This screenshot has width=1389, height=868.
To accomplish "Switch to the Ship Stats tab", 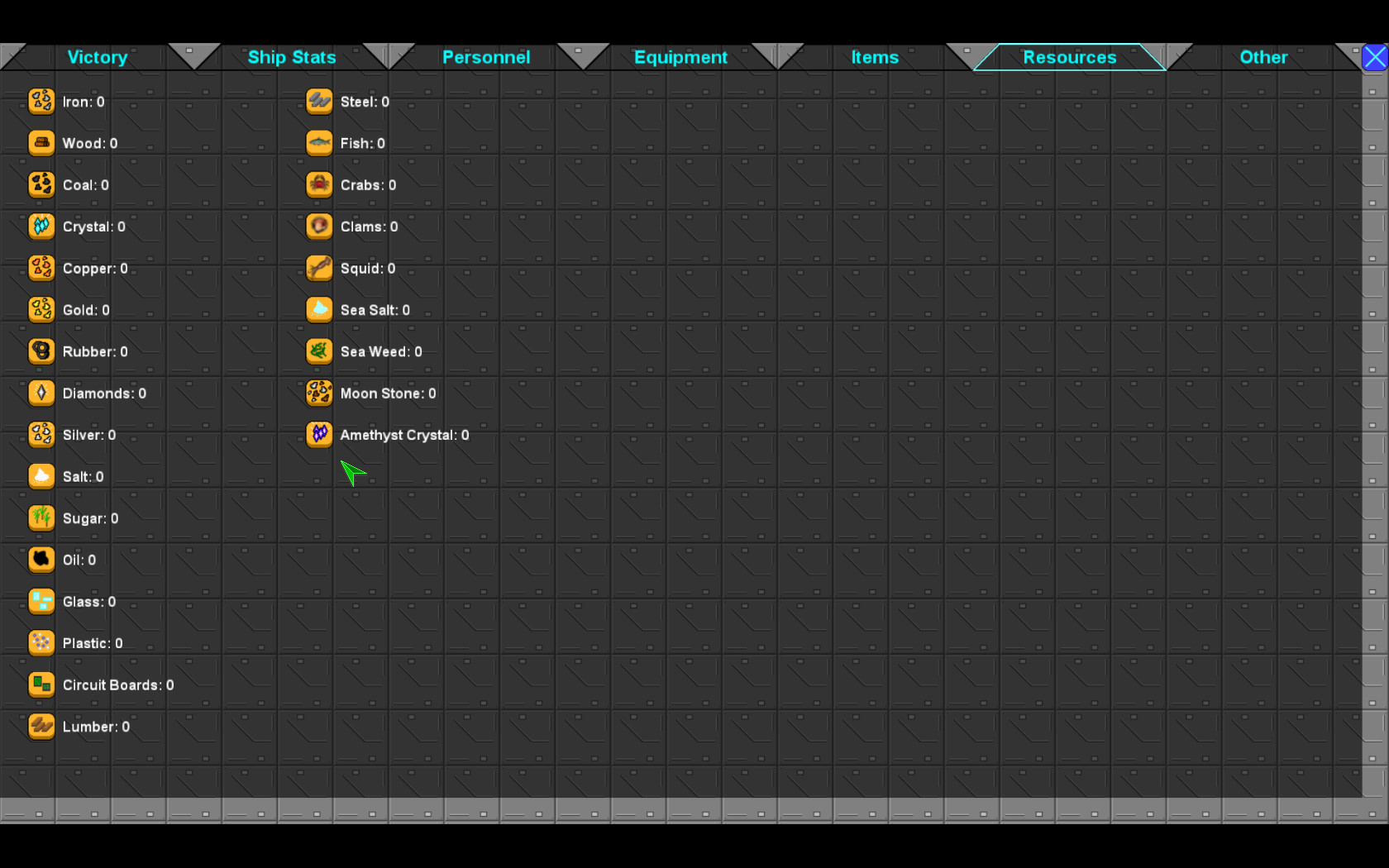I will tap(291, 57).
